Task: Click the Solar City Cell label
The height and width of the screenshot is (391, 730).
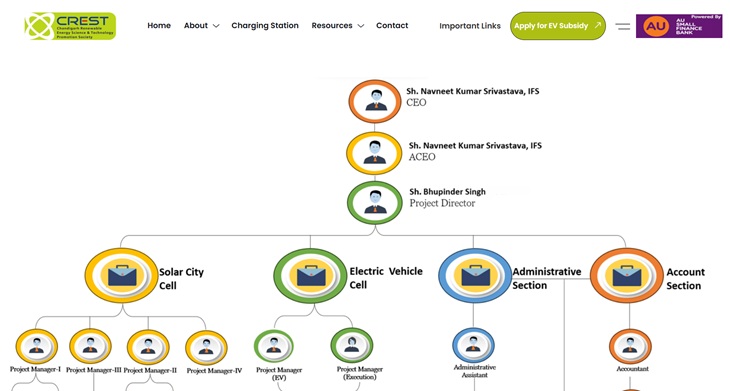Action: (182, 279)
